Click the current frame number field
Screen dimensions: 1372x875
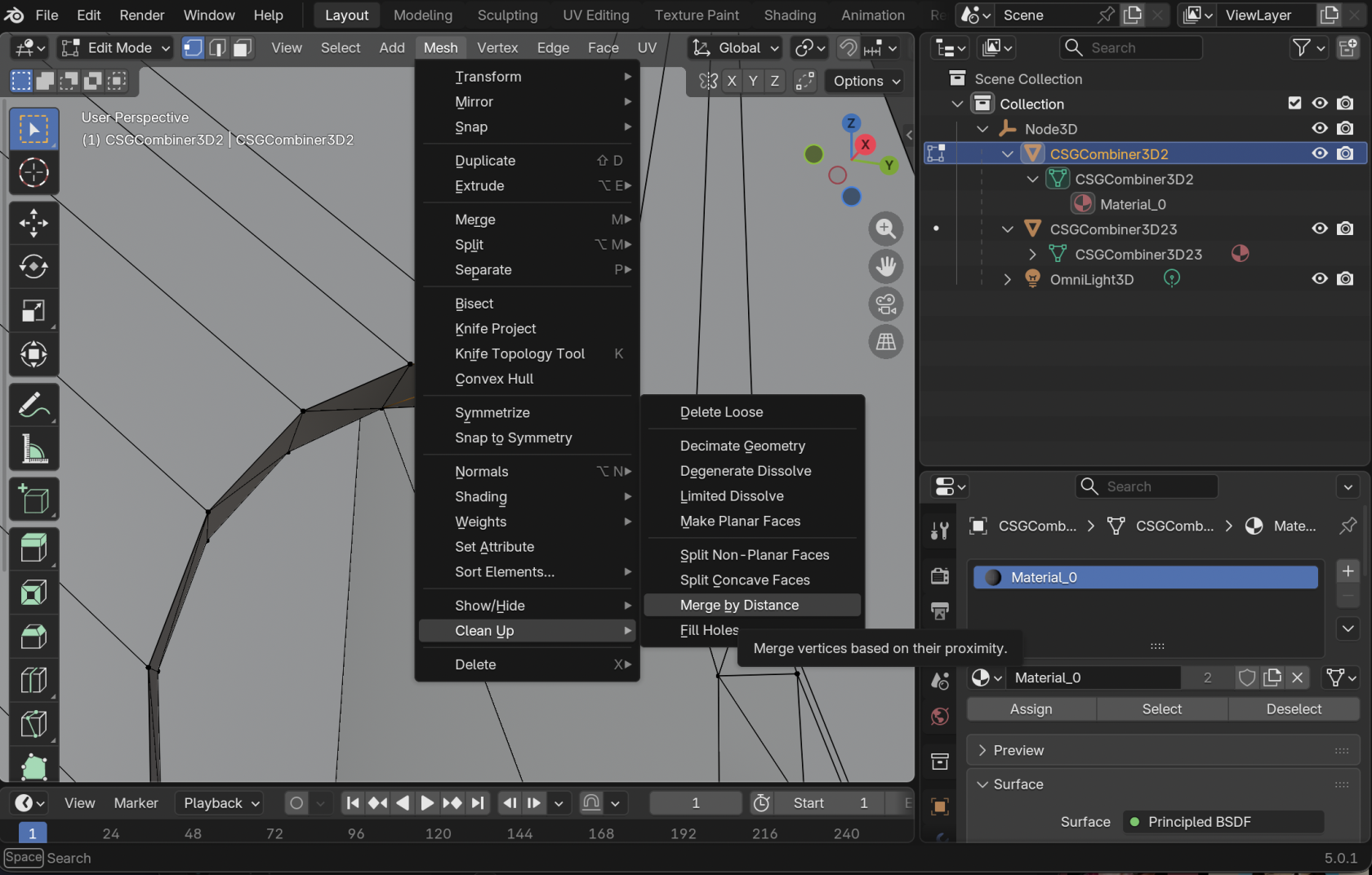[695, 802]
